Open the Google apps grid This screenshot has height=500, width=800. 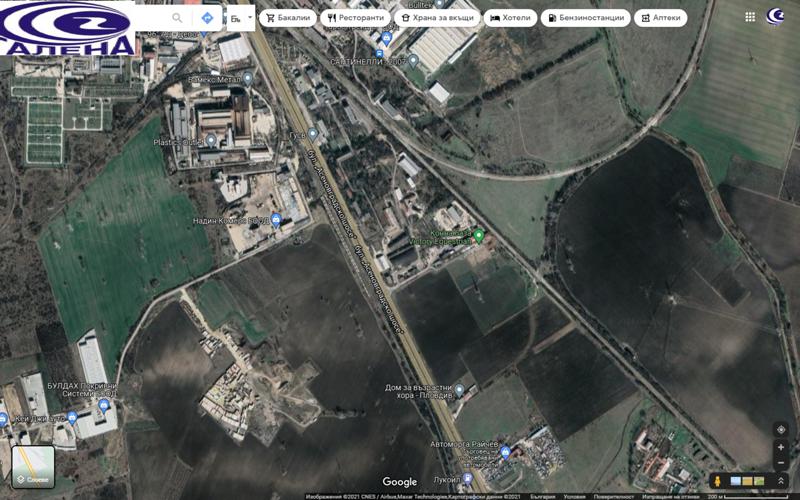[x=750, y=17]
